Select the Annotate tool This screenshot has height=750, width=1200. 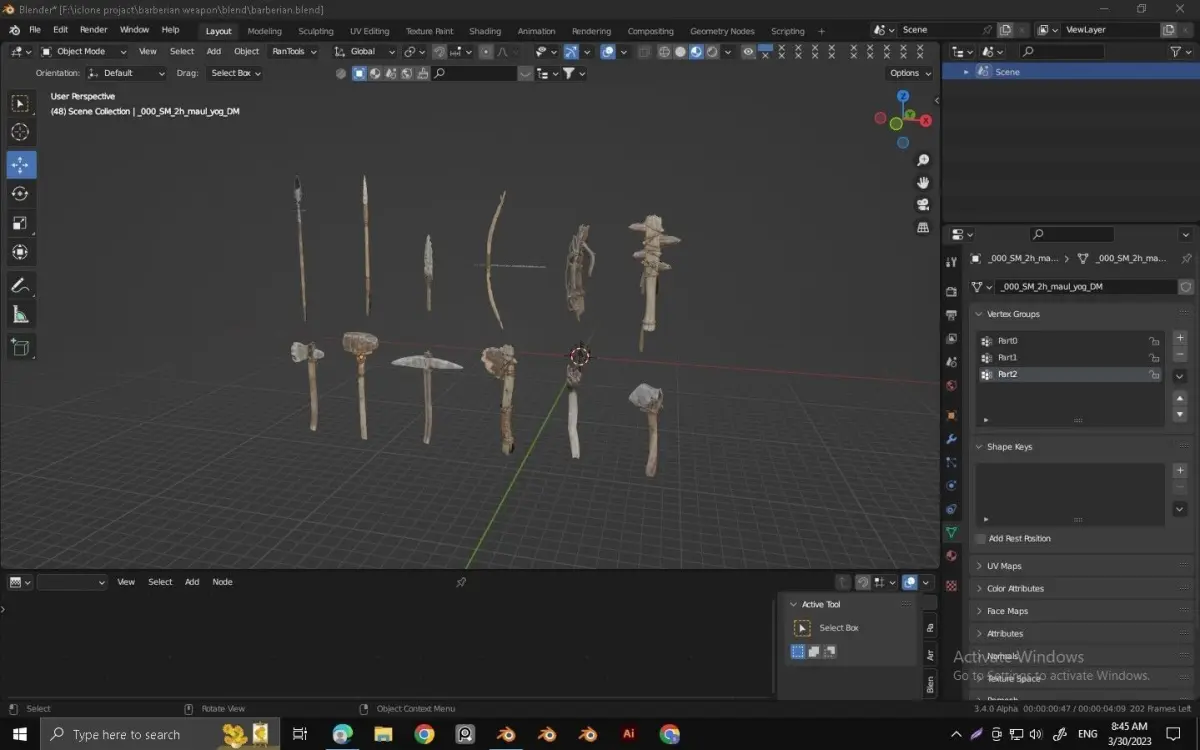[20, 286]
